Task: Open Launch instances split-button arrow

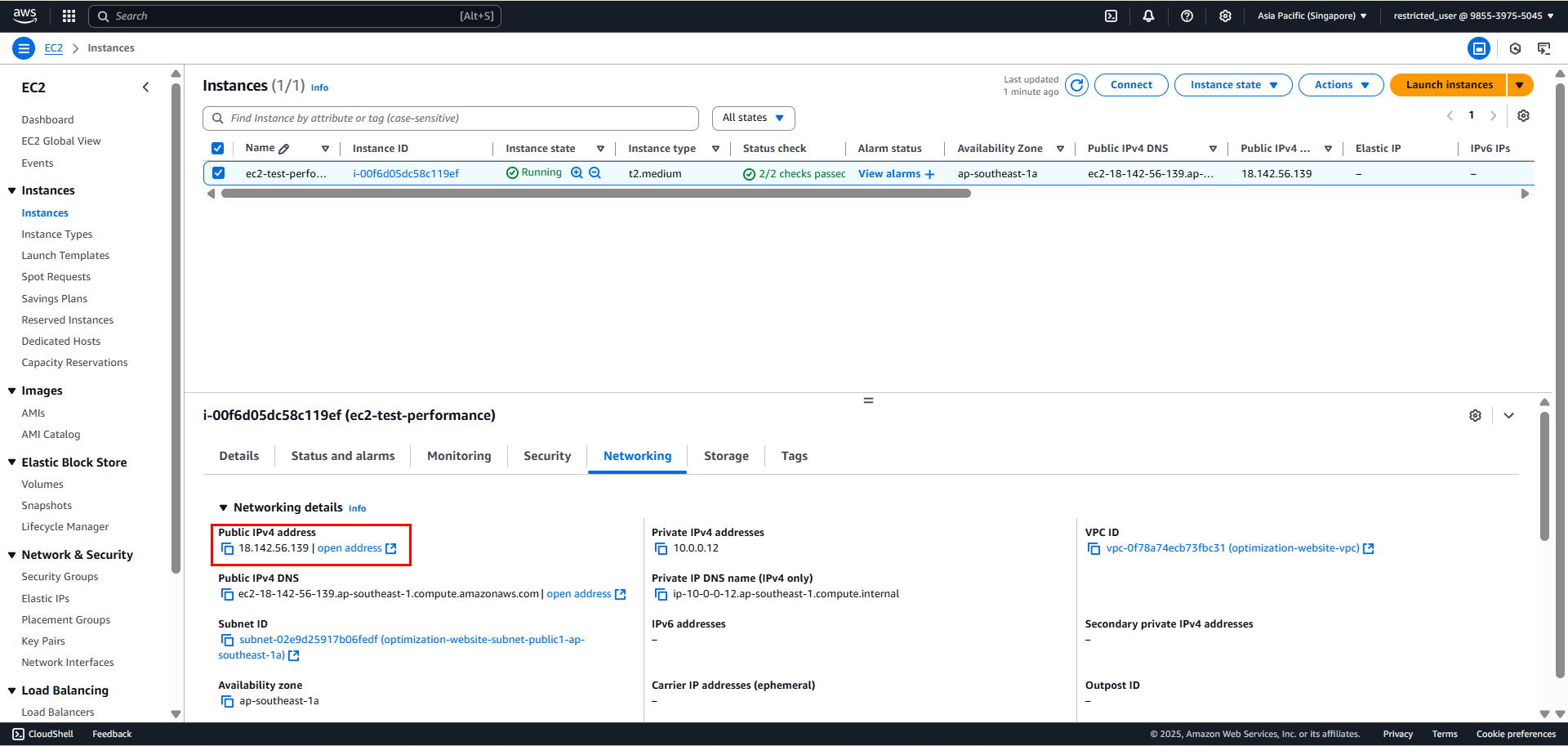Action: (x=1520, y=85)
